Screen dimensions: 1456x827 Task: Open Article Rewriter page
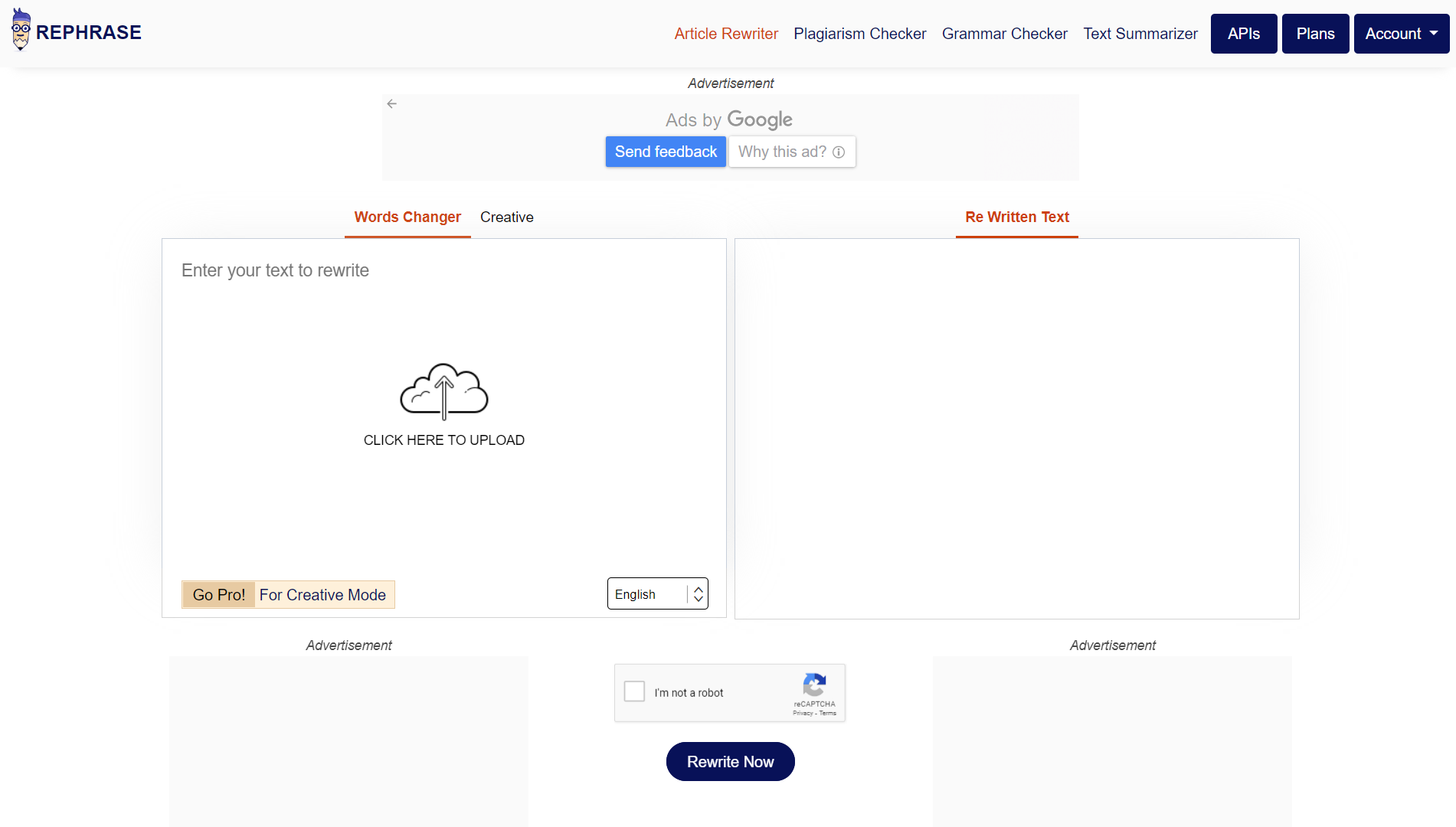(726, 34)
